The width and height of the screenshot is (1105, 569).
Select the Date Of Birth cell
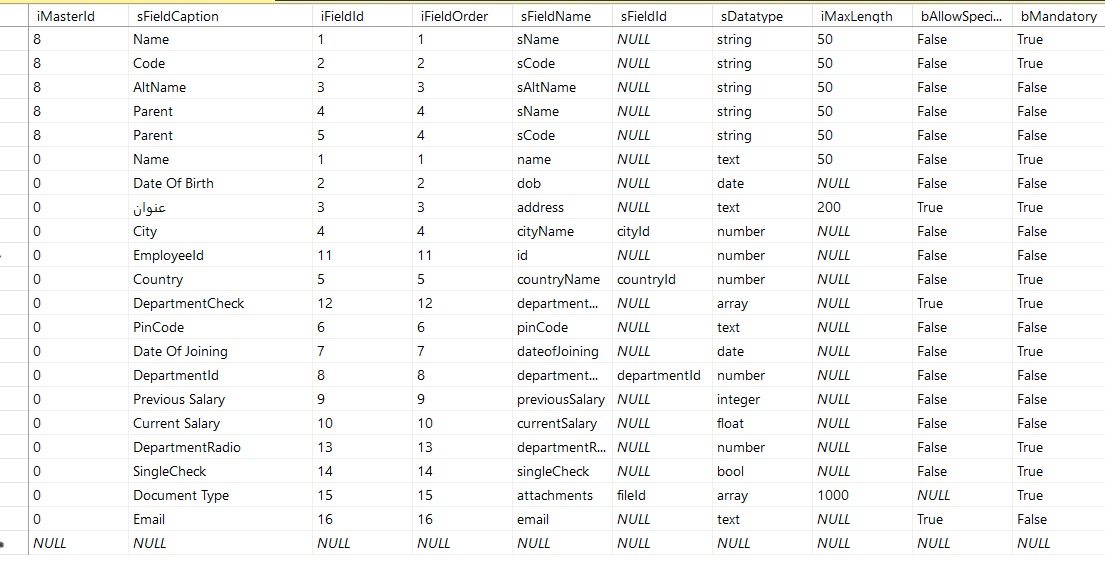click(173, 183)
